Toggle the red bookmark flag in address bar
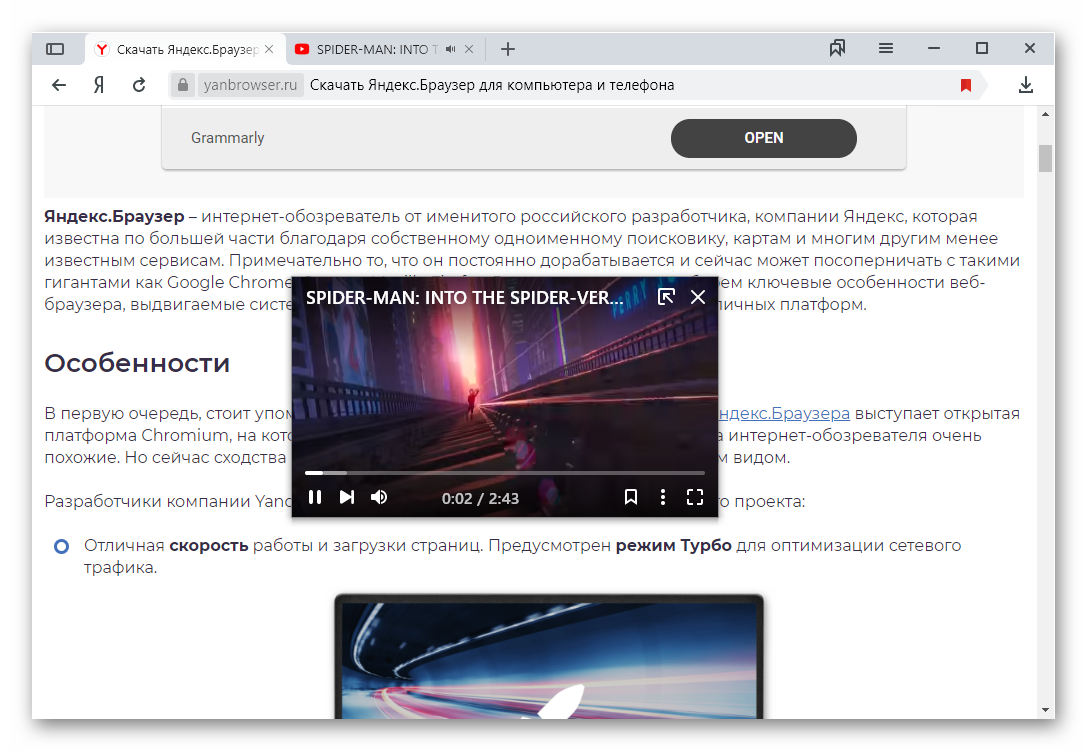This screenshot has height=751, width=1087. click(x=965, y=85)
